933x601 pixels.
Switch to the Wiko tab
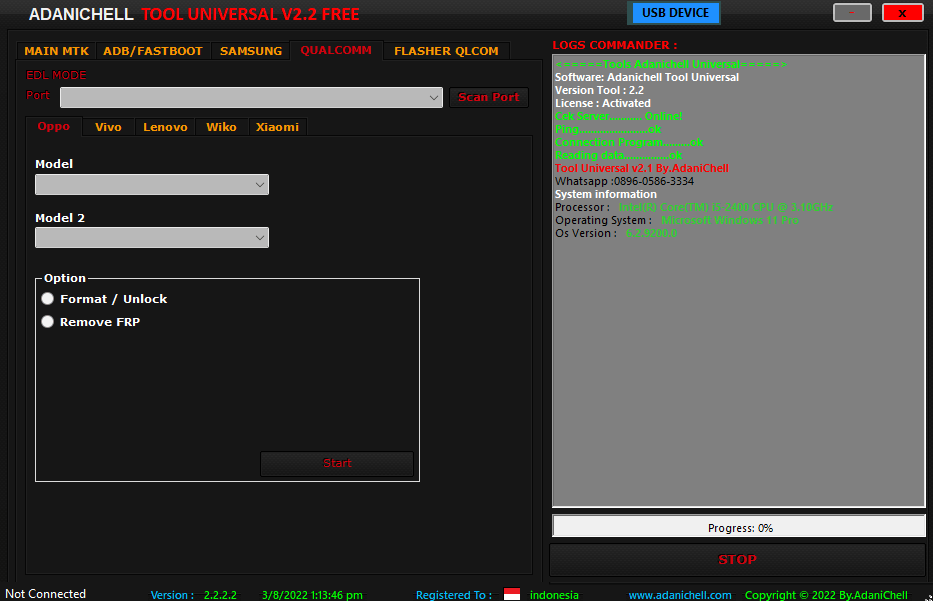pos(221,126)
